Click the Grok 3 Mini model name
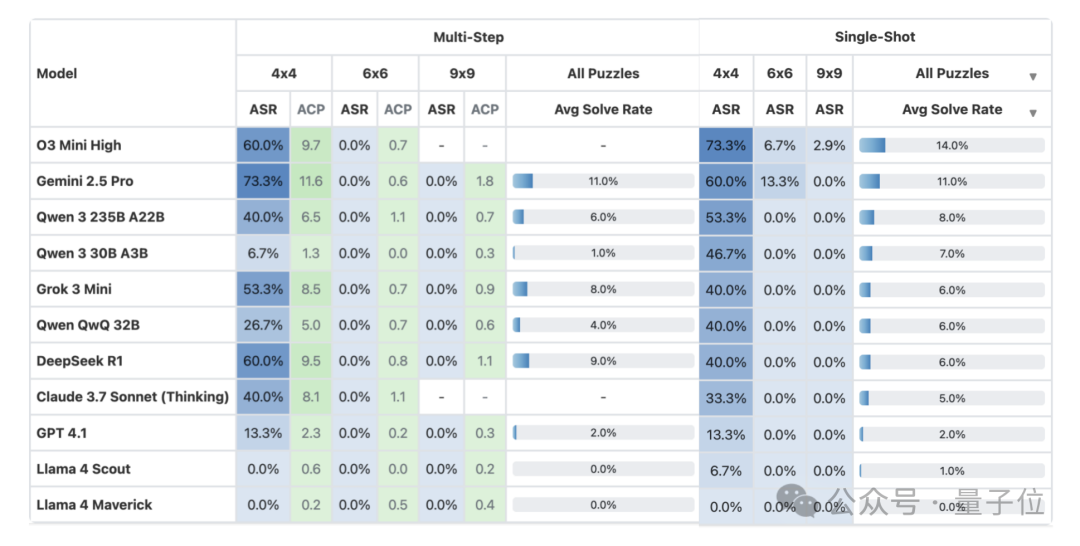 (x=75, y=289)
